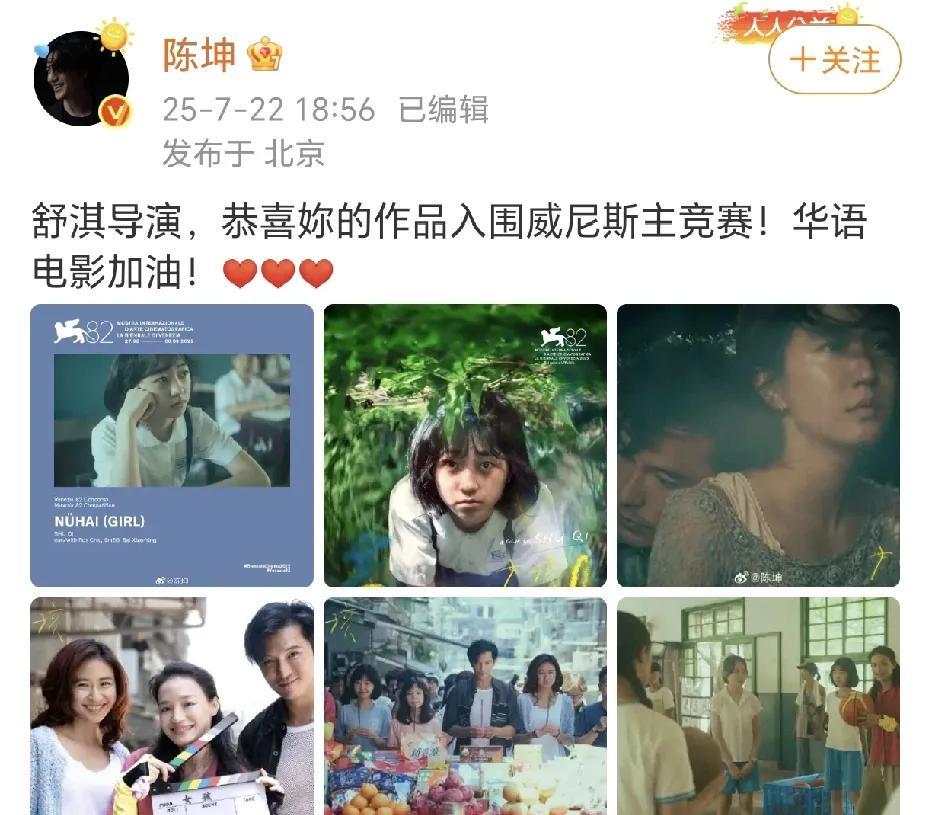This screenshot has width=932, height=815.
Task: Open Chen Kun's profile avatar
Action: pos(81,78)
